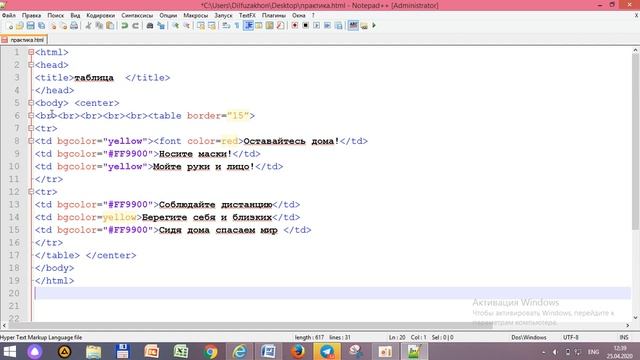Viewport: 640px width, 360px height.
Task: Collapse the <tr> fold on line 12
Action: coord(31,191)
